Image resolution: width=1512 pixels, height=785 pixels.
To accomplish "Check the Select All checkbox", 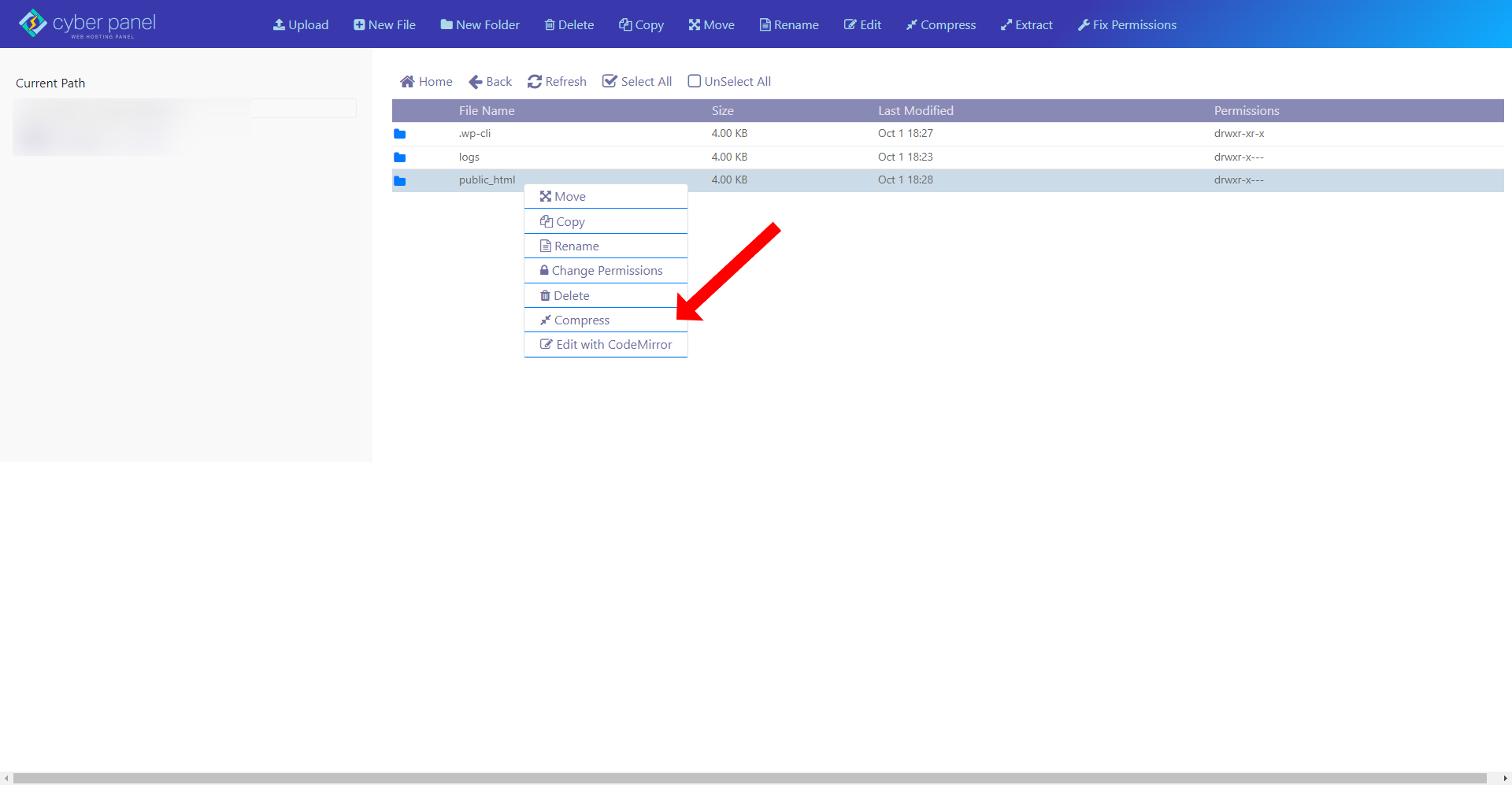I will 610,81.
